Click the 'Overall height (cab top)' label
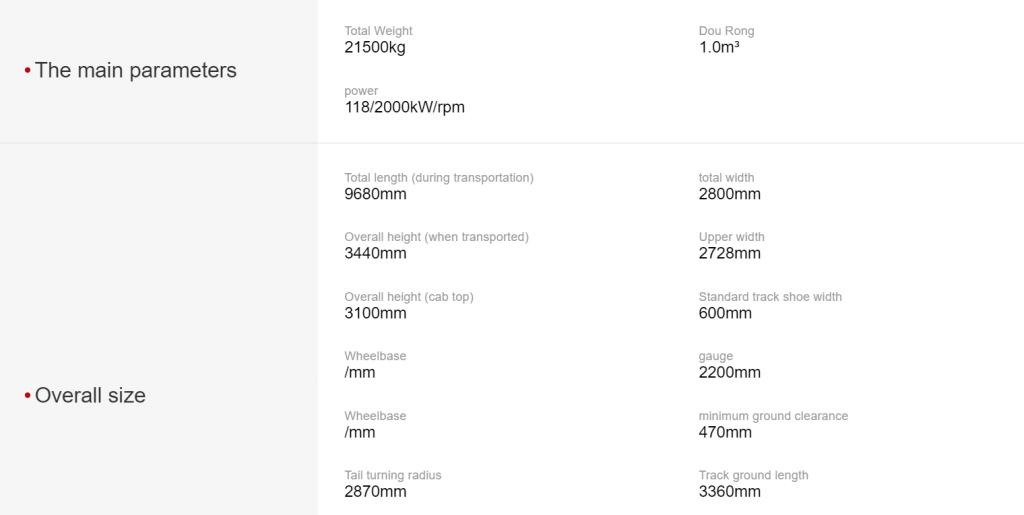Screen dimensions: 1024x515 pyautogui.click(x=409, y=297)
